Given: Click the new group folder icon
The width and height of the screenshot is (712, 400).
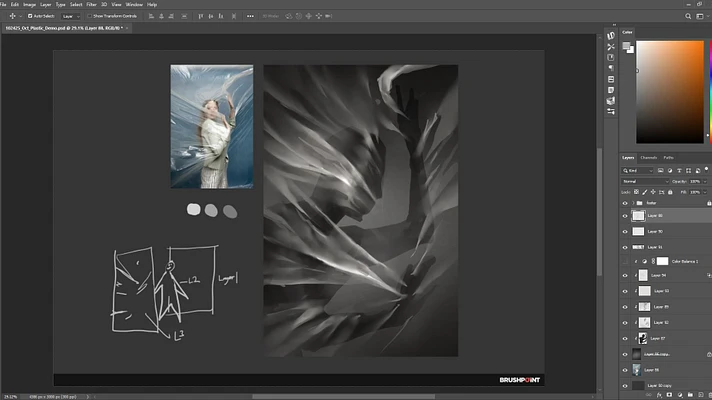Looking at the screenshot, I should [x=690, y=395].
